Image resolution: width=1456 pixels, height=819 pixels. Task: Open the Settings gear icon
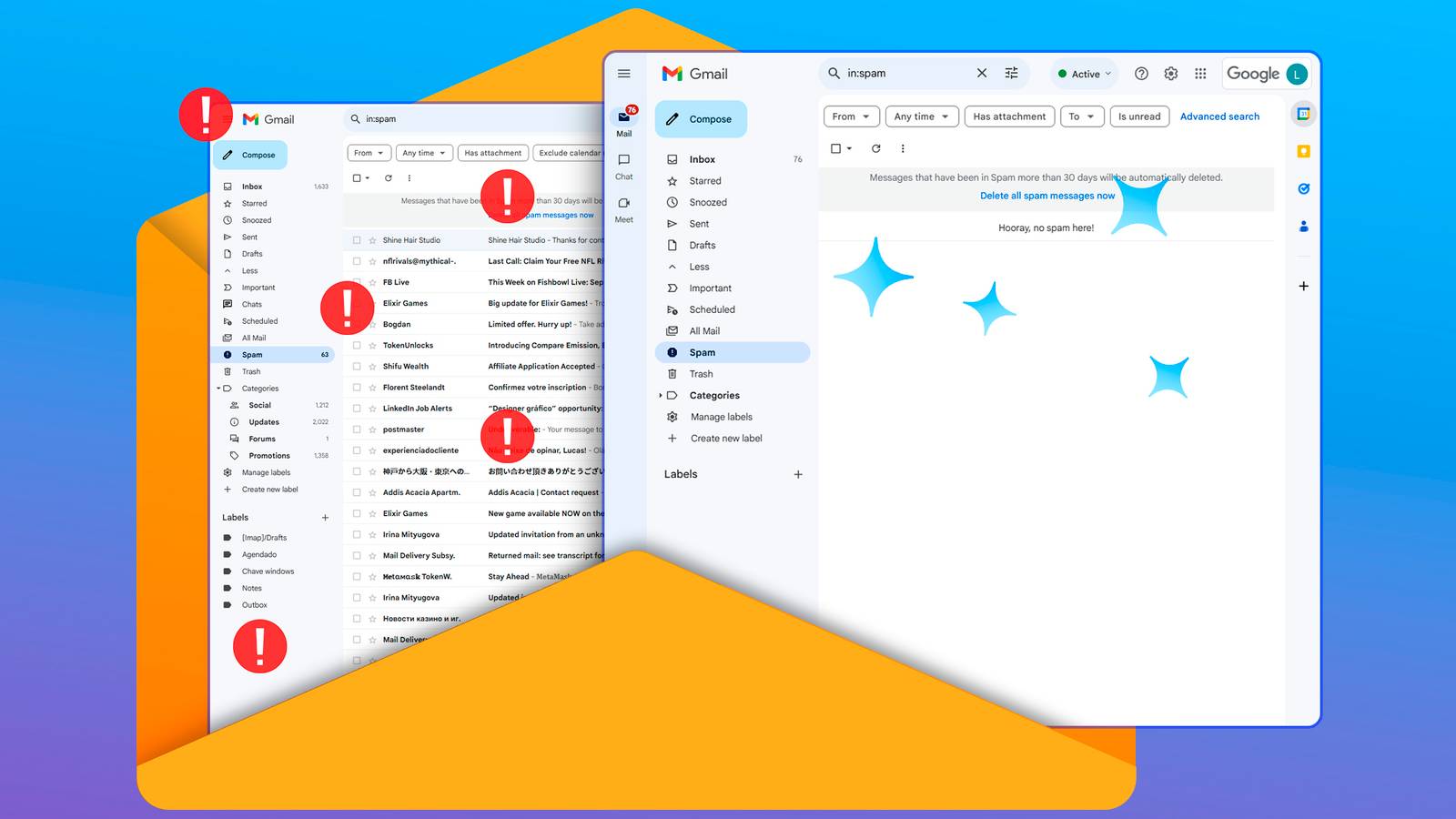[1170, 74]
